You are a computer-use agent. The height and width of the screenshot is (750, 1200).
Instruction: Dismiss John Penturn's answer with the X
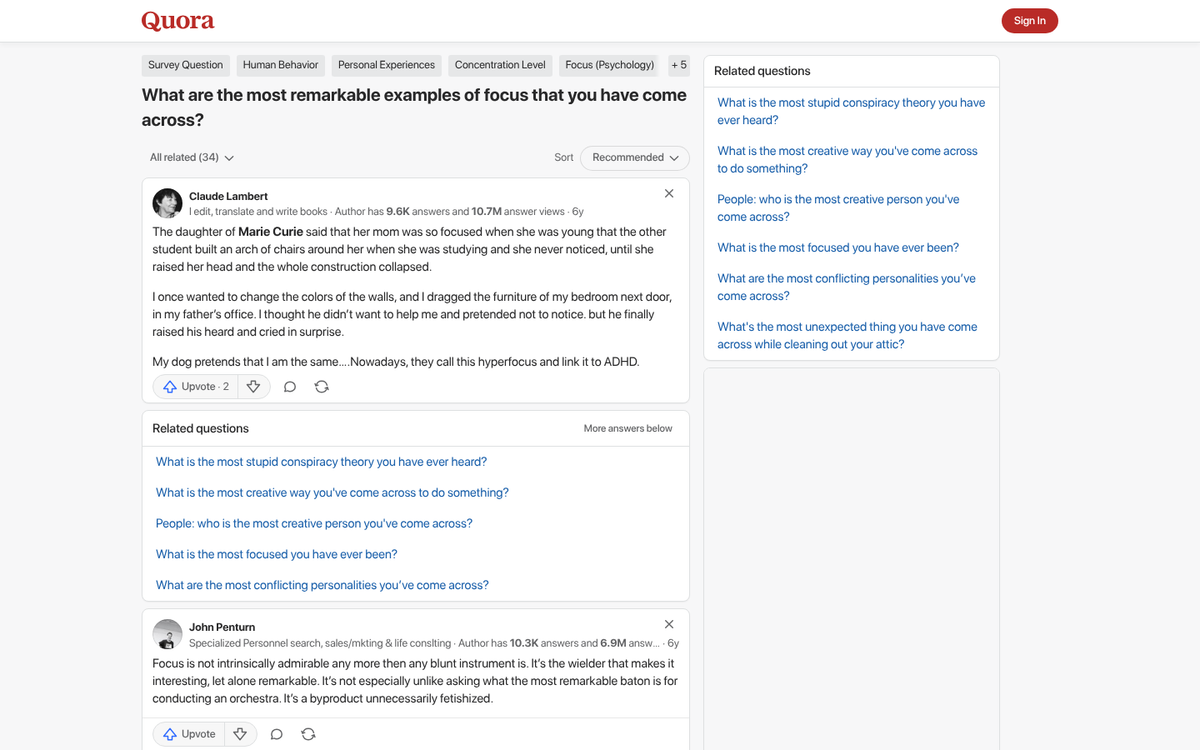pos(668,623)
